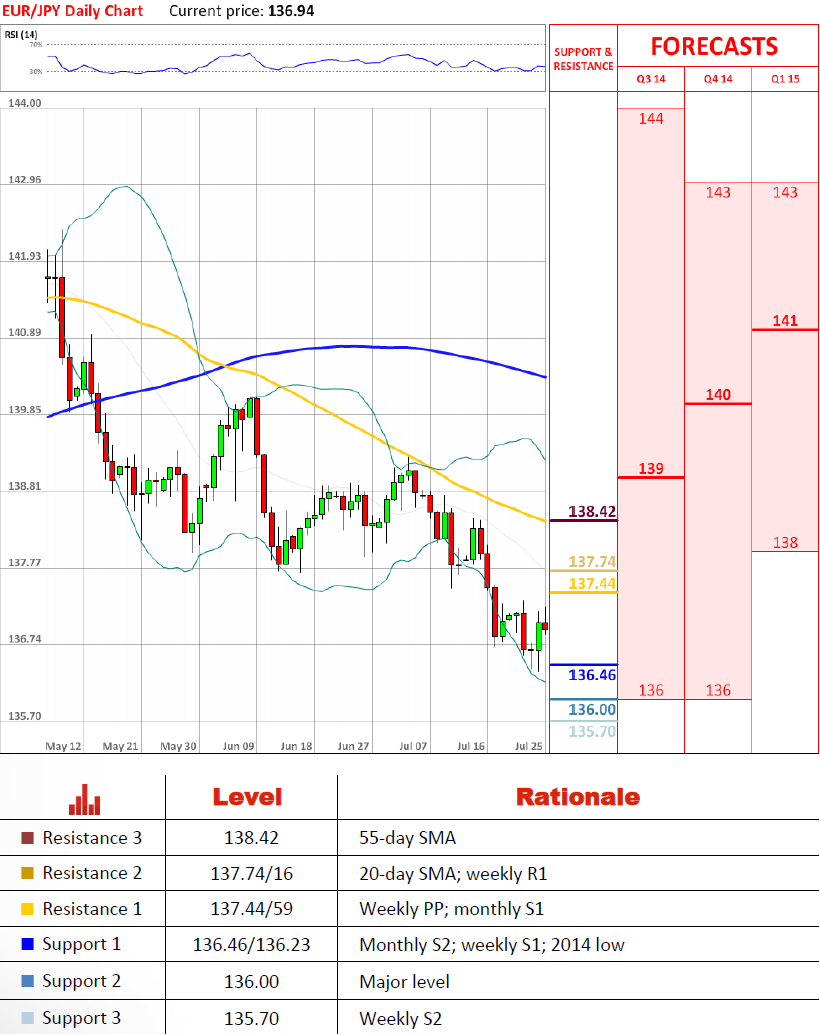
Task: Click the 137.44 resistance level marker
Action: 592,584
